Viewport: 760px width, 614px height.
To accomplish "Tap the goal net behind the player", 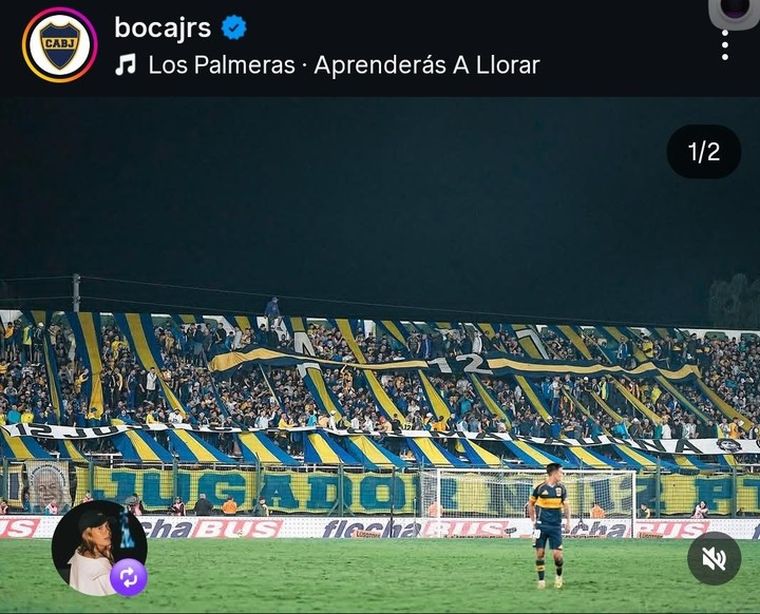I will coord(527,493).
